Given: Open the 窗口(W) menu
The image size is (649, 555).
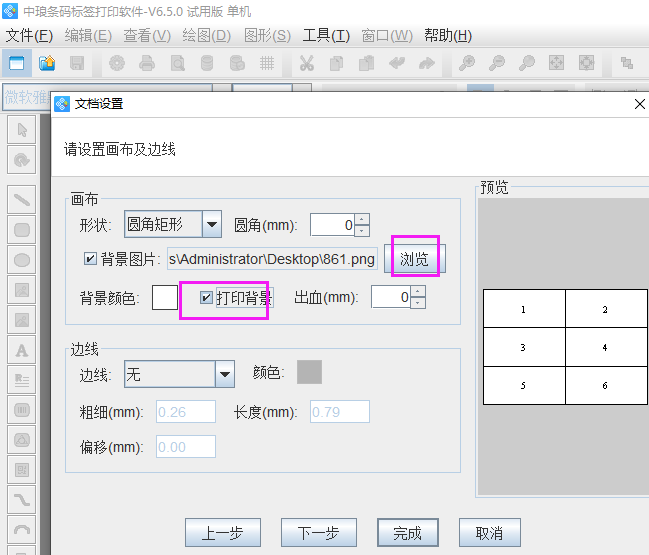Looking at the screenshot, I should pos(387,36).
